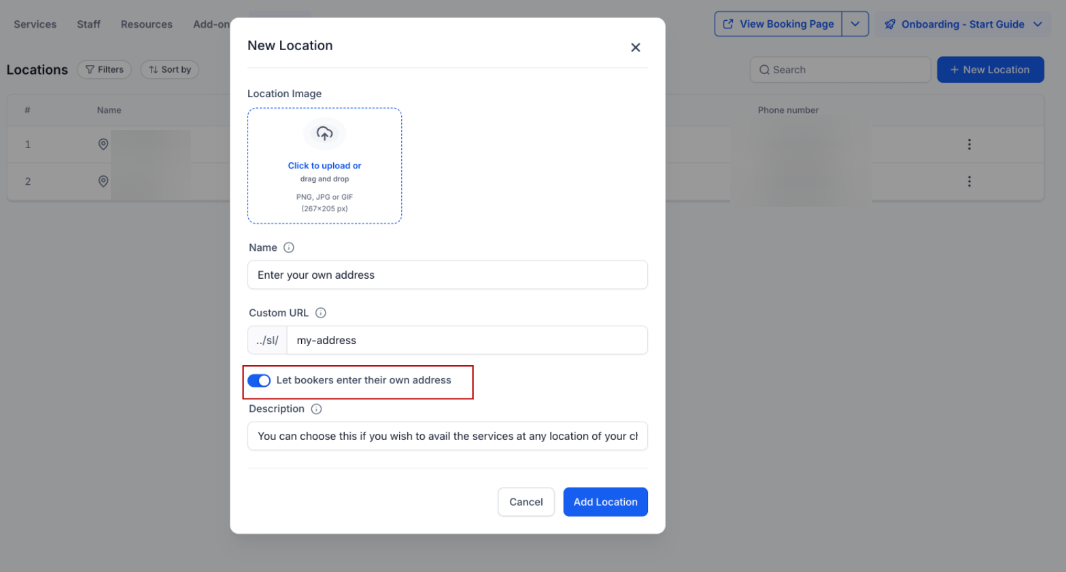Click the Name input field
The image size is (1066, 572).
(x=447, y=275)
